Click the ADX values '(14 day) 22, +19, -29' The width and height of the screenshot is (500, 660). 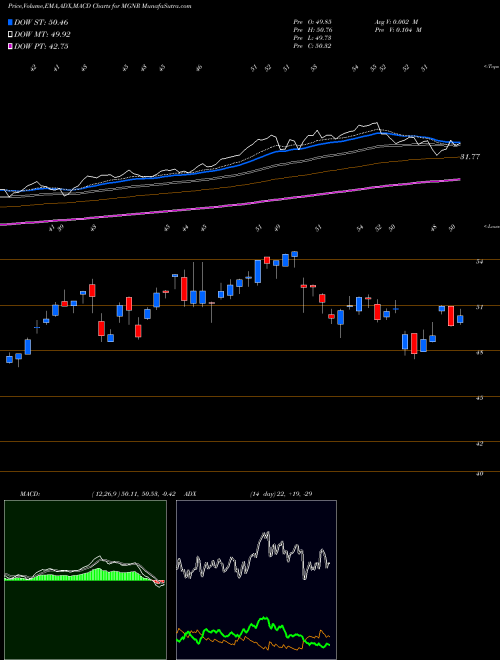tap(281, 494)
